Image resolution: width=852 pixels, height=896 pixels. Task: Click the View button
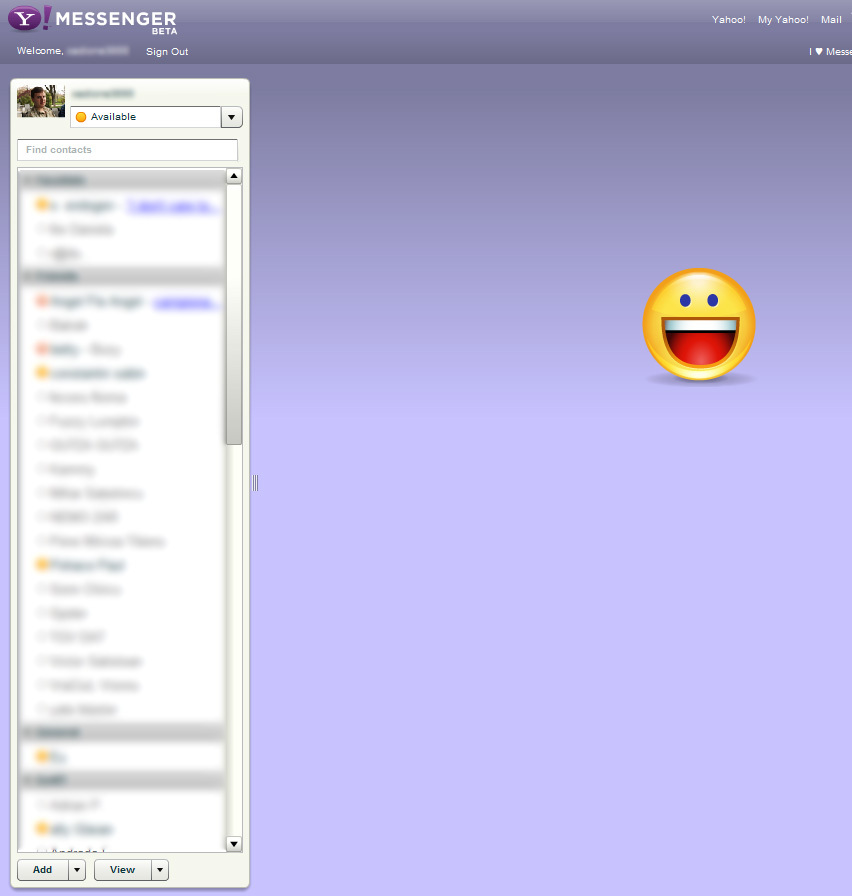click(x=123, y=870)
